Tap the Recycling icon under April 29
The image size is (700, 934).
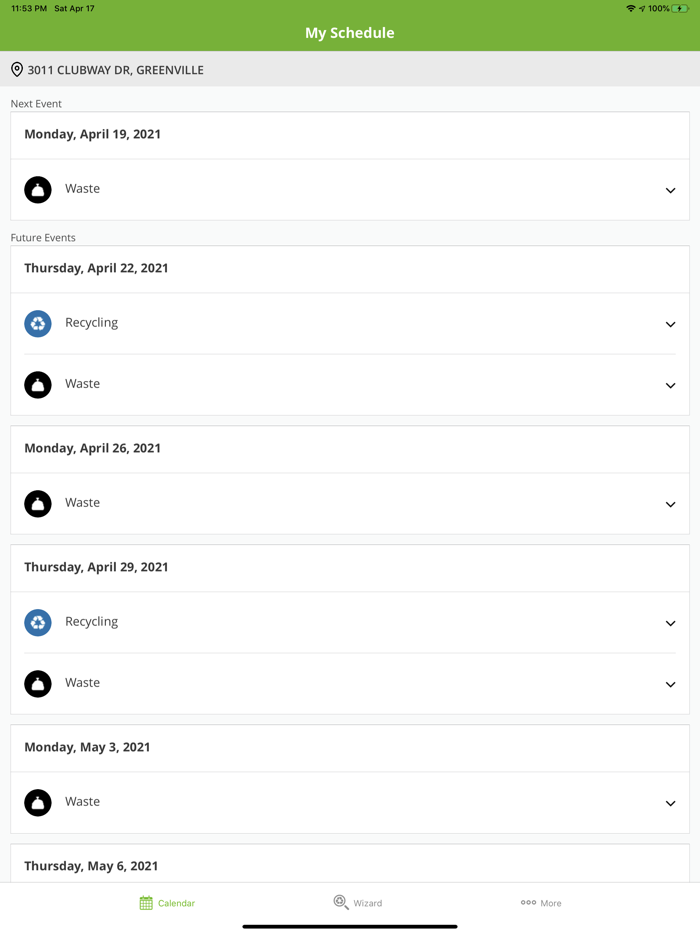(38, 623)
